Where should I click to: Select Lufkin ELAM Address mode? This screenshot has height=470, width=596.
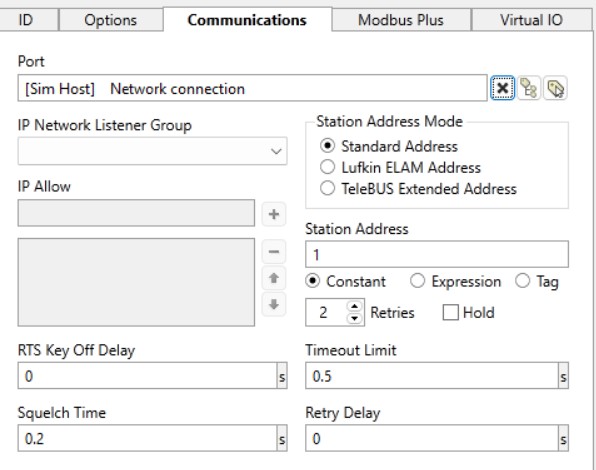pos(400,167)
